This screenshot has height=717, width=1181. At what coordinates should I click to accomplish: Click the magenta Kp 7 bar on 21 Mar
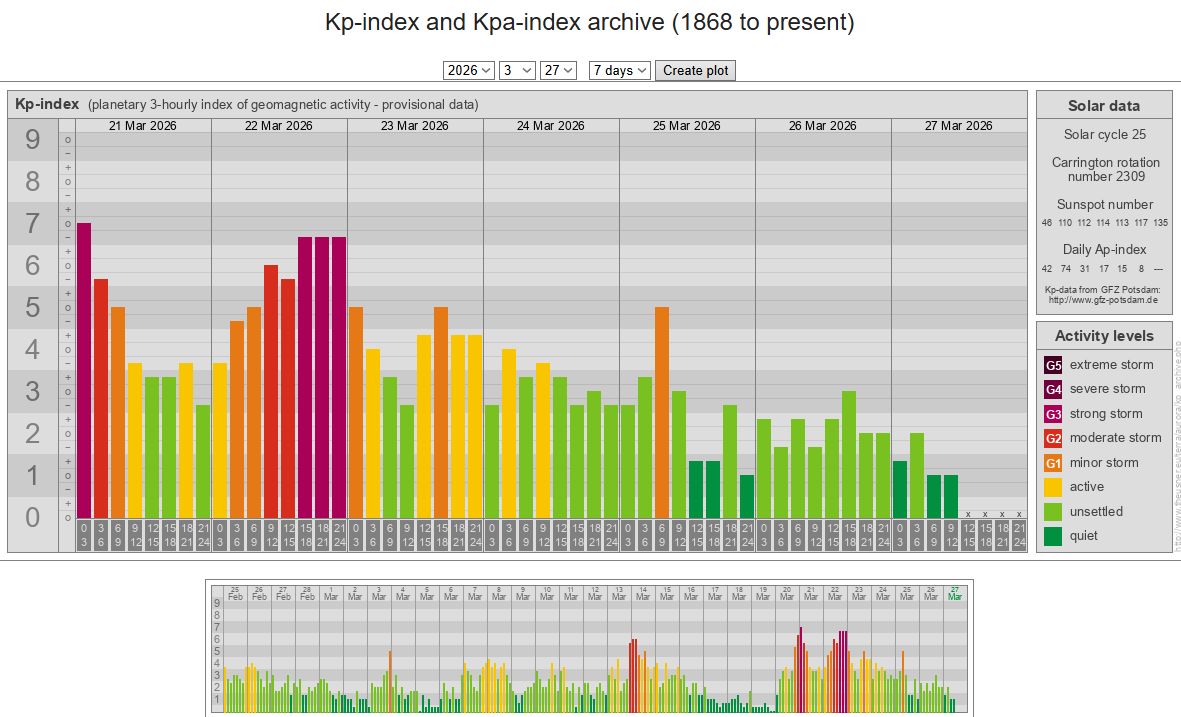(x=84, y=371)
